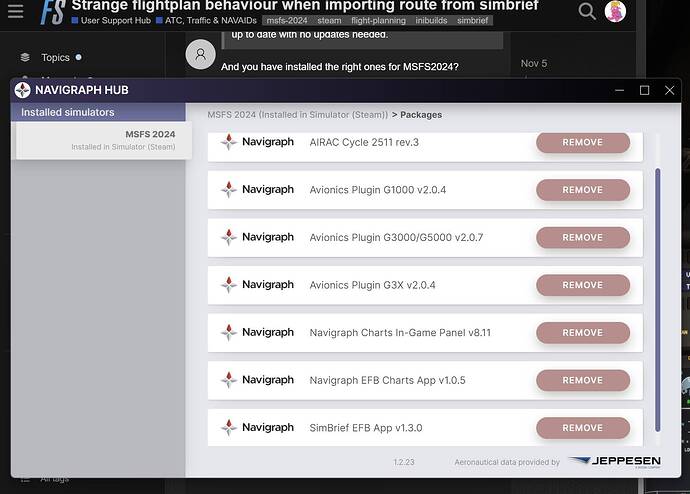Close the Navigraph Hub window
690x494 pixels.
point(669,90)
